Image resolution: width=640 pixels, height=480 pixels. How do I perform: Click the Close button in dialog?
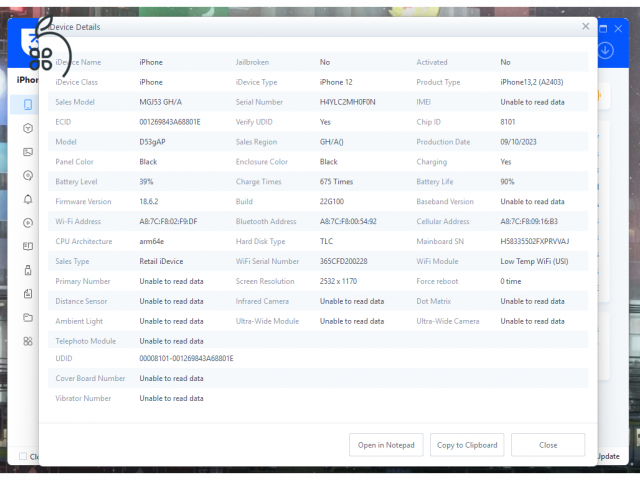[x=548, y=445]
